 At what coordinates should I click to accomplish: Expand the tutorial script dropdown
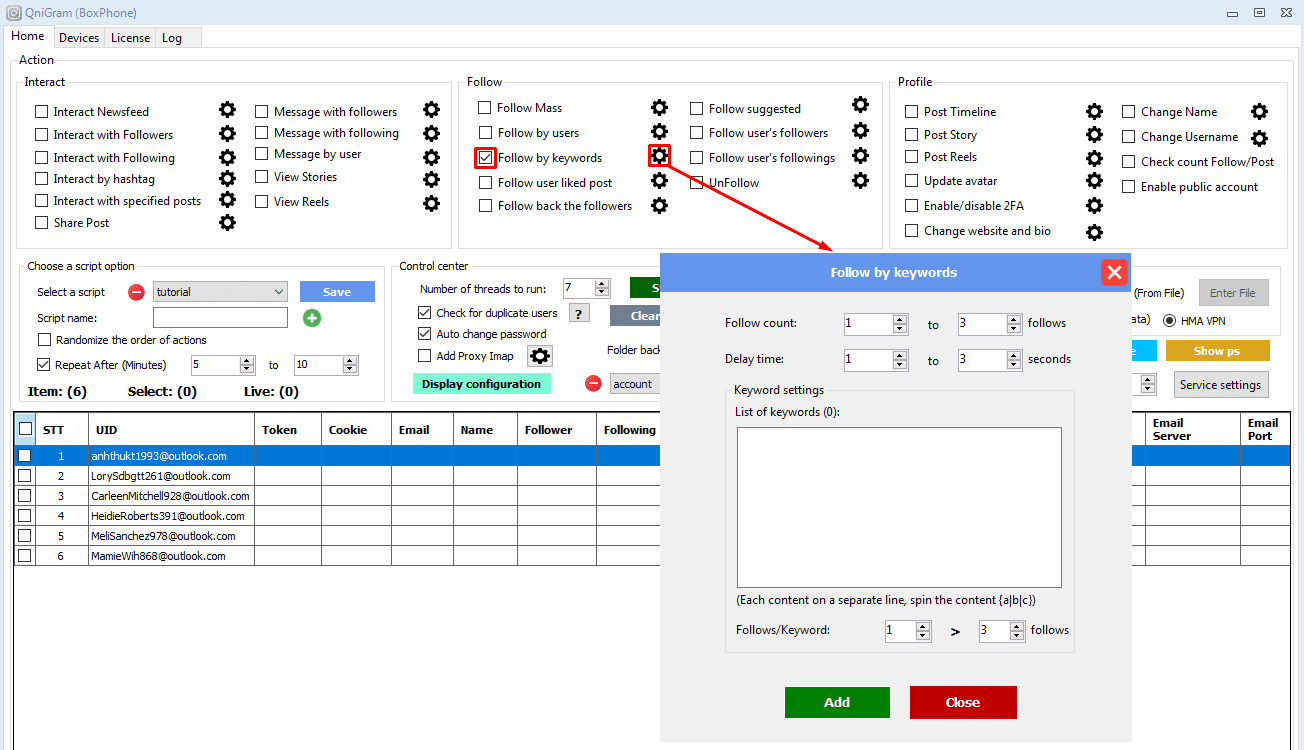pos(278,292)
